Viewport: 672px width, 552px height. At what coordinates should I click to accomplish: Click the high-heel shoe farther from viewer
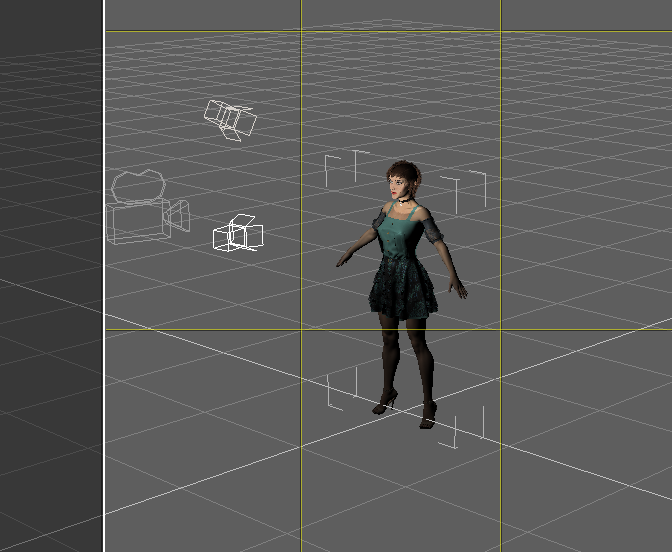[385, 403]
